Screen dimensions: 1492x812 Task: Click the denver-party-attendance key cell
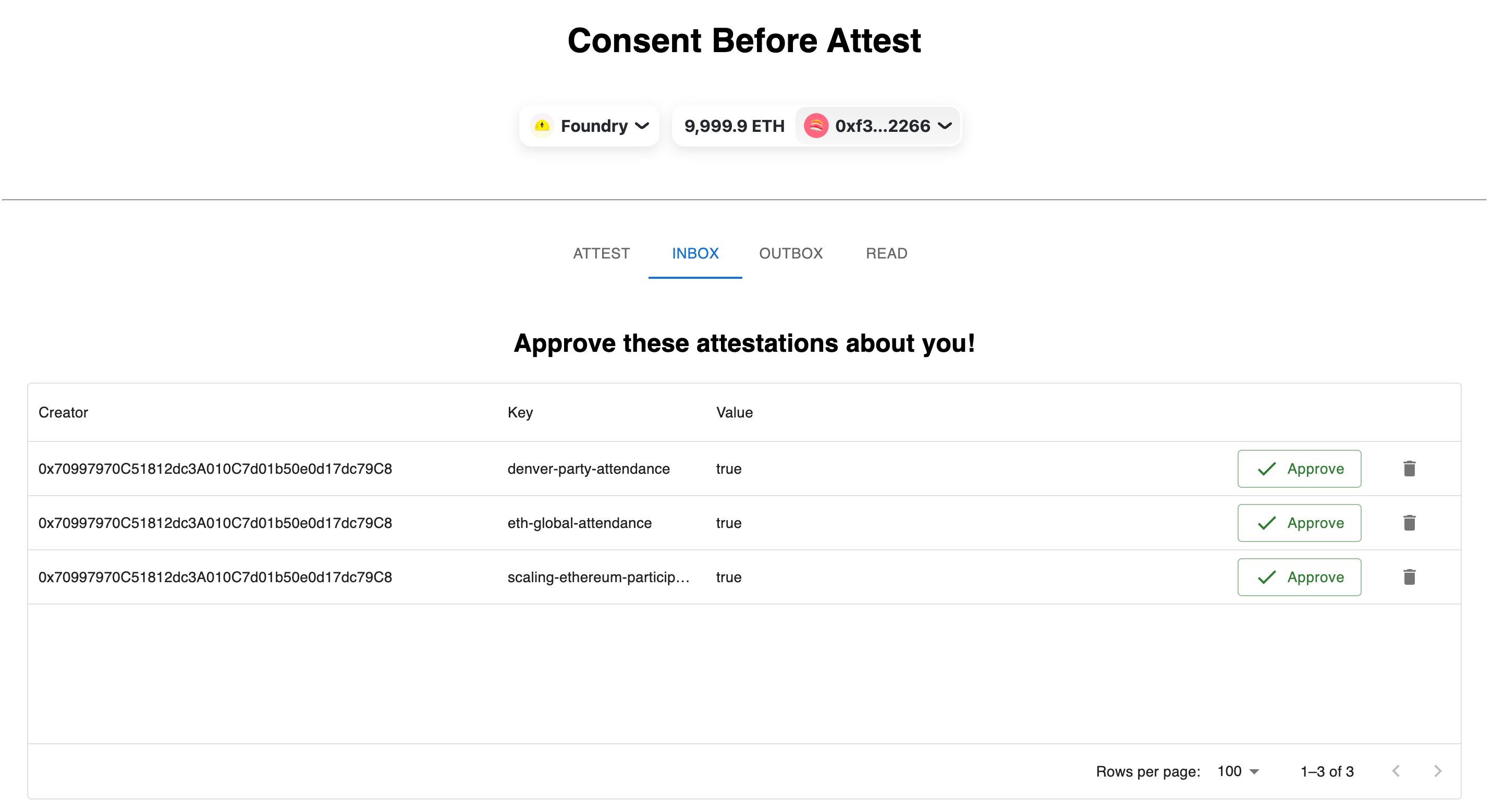pyautogui.click(x=589, y=469)
